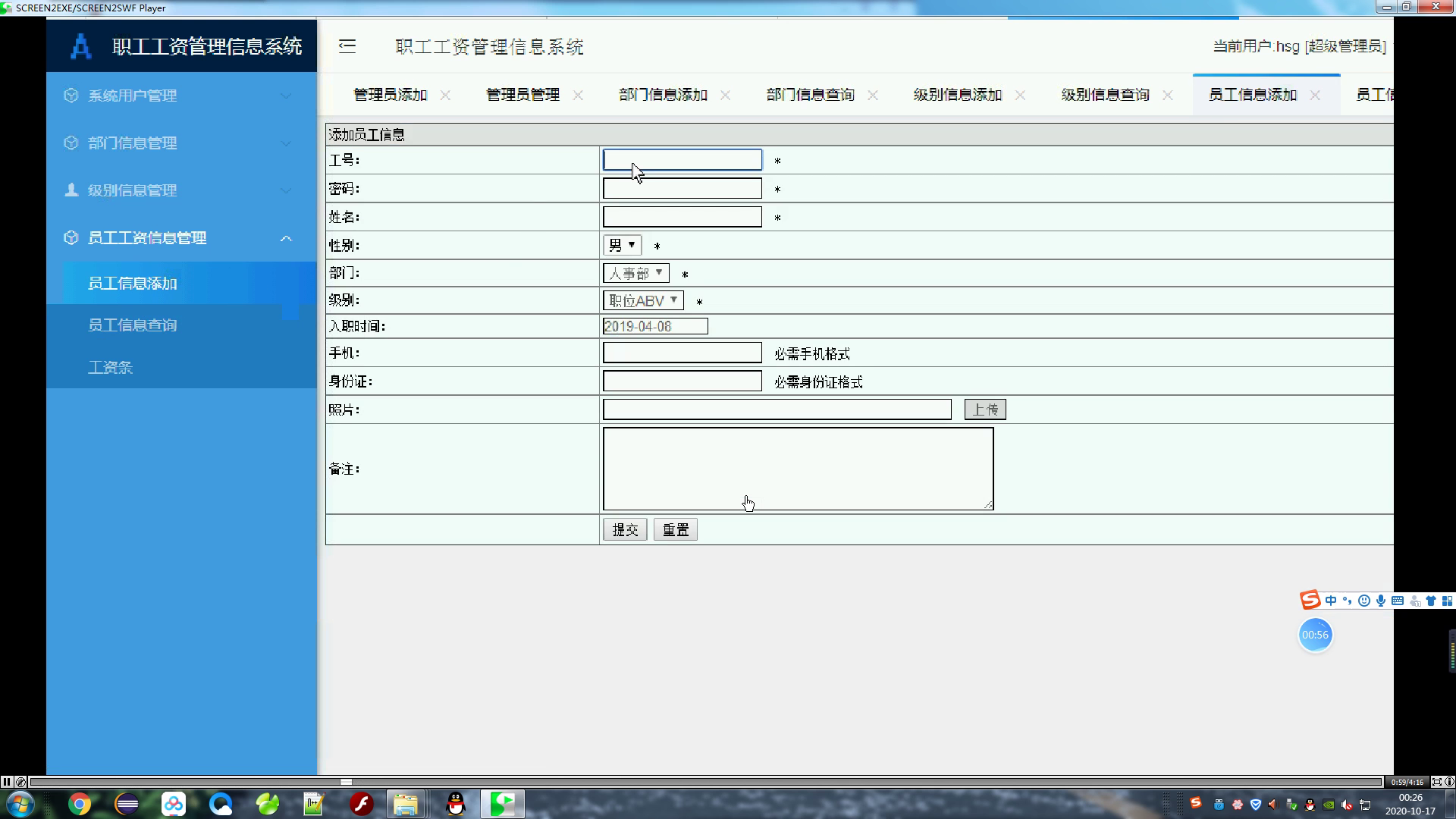Viewport: 1456px width, 819px height.
Task: Switch to the 级别信息查询 tab
Action: (1106, 95)
